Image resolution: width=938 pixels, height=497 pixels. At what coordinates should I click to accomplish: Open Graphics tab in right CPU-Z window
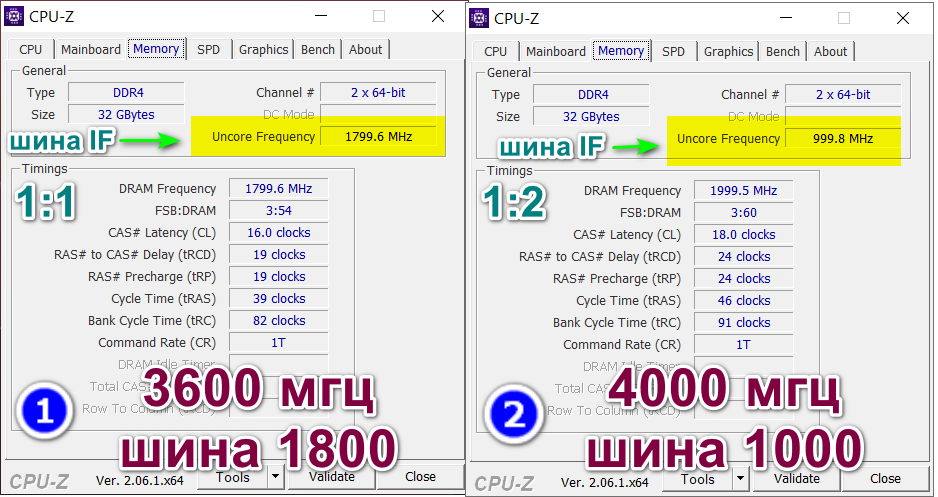point(728,51)
